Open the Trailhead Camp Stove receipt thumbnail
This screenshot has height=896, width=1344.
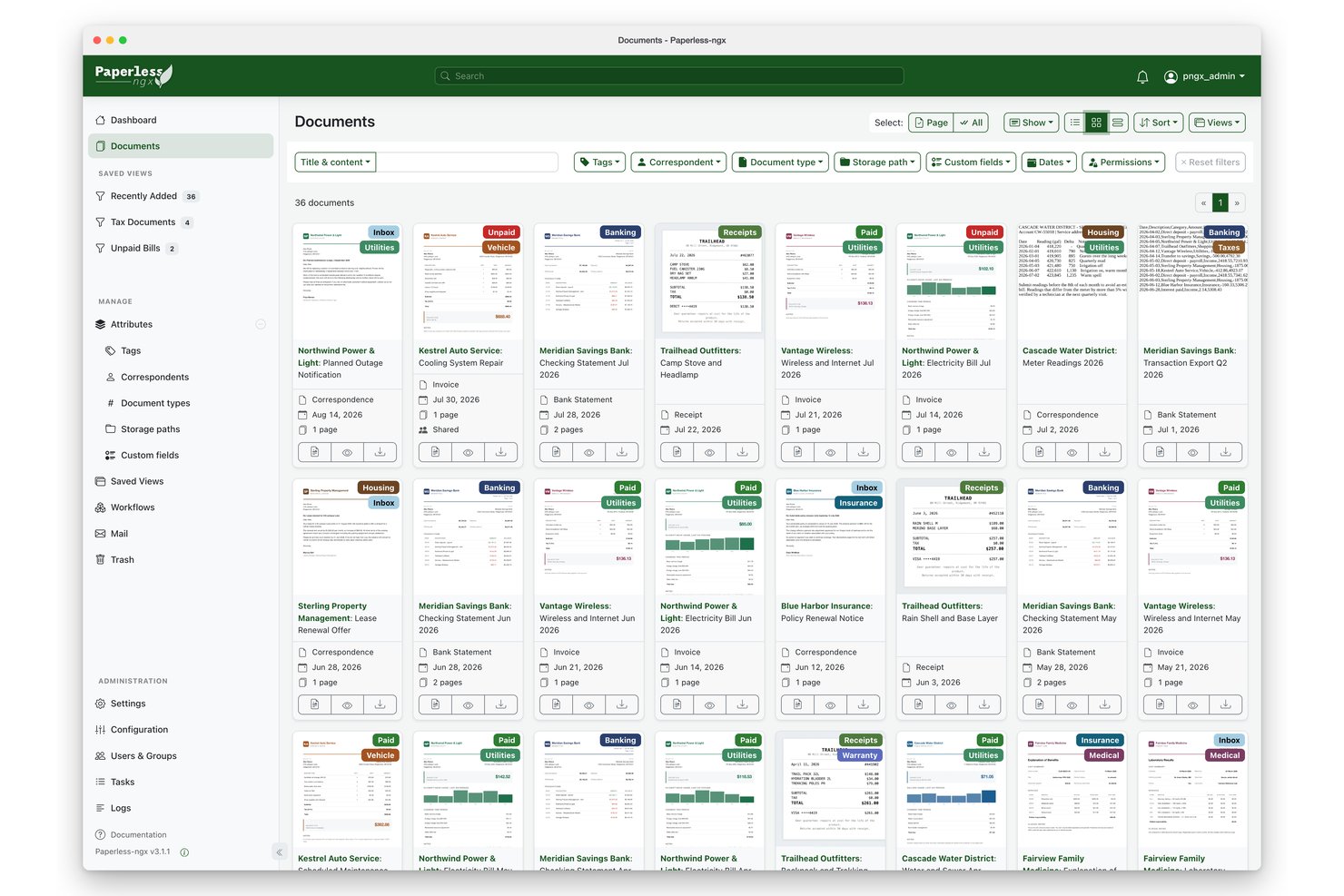click(709, 281)
